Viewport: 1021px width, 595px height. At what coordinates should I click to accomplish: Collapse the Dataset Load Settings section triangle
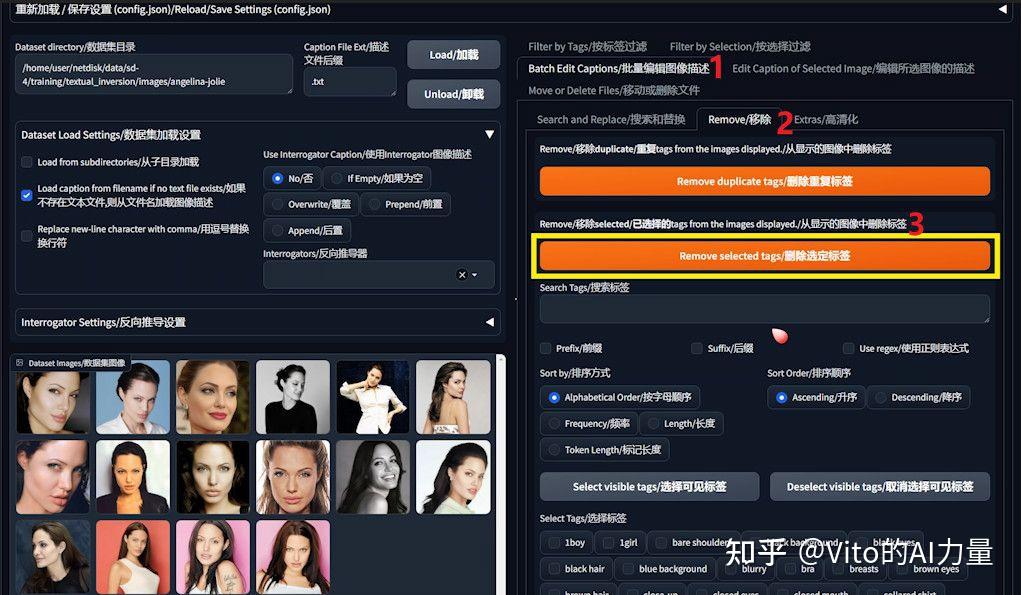coord(489,133)
